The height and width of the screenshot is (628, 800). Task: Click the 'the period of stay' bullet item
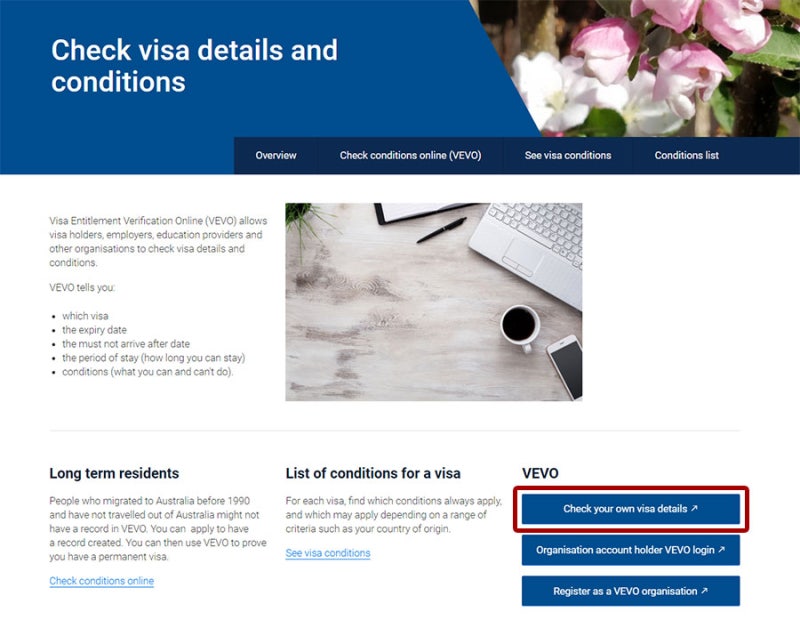154,358
